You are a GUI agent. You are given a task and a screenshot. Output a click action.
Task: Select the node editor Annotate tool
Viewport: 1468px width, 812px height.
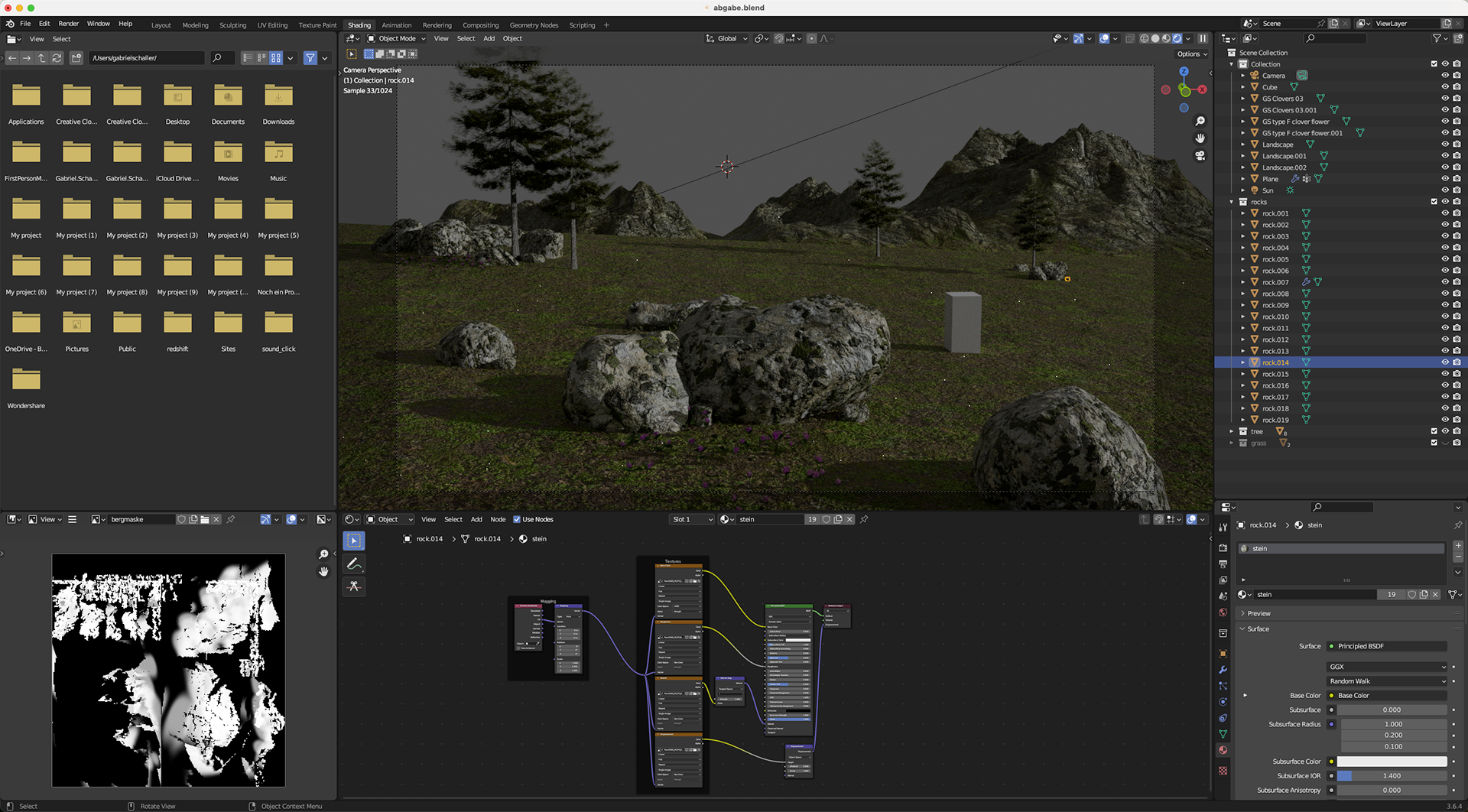(353, 564)
